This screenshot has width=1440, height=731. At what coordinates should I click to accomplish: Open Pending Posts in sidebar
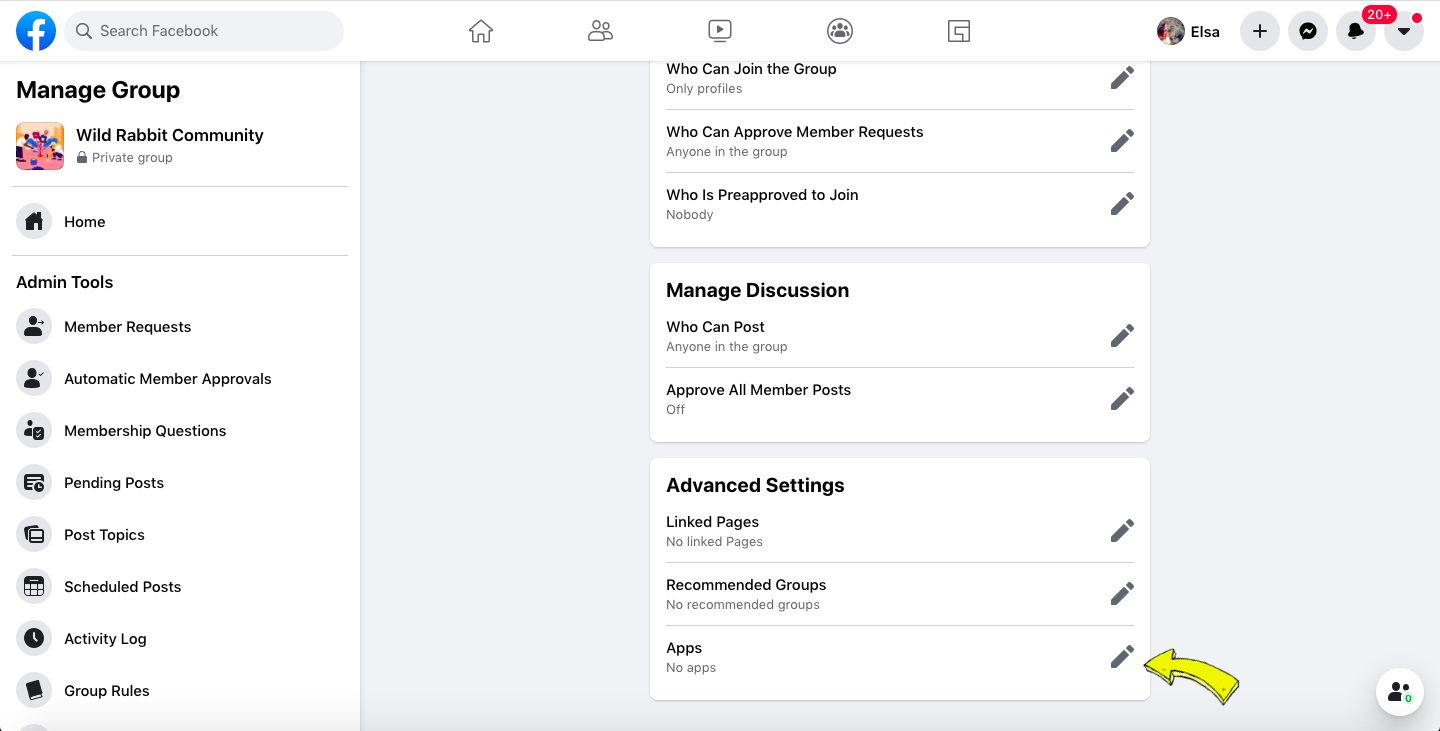click(180, 483)
